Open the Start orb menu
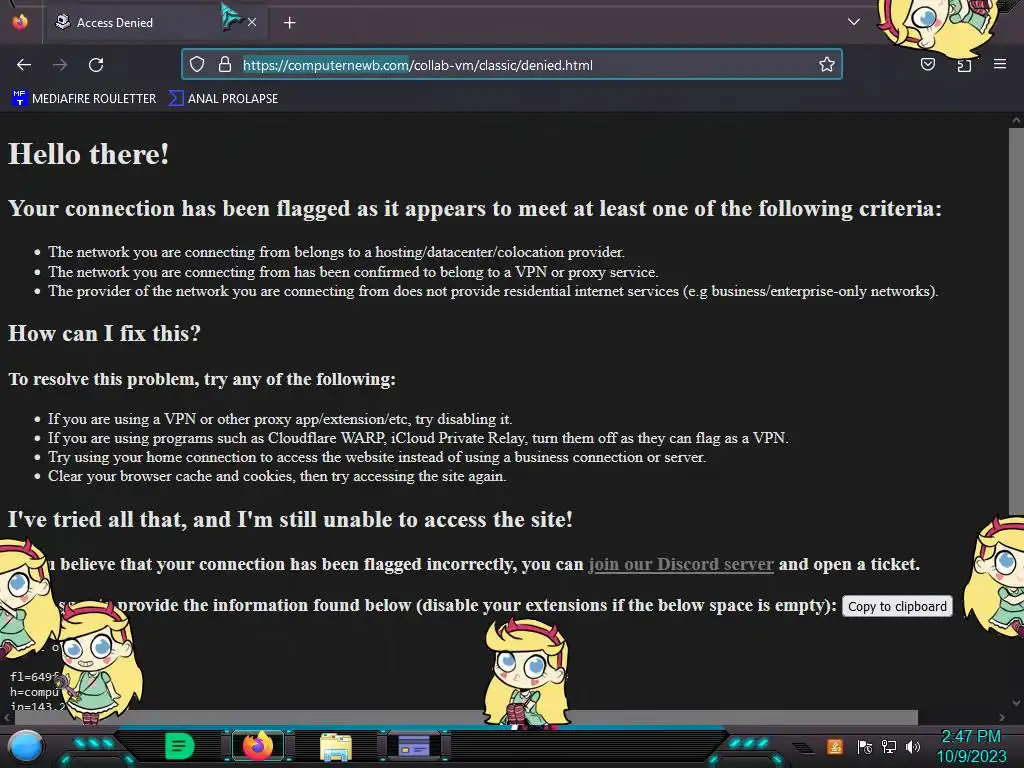This screenshot has height=768, width=1024. click(26, 746)
